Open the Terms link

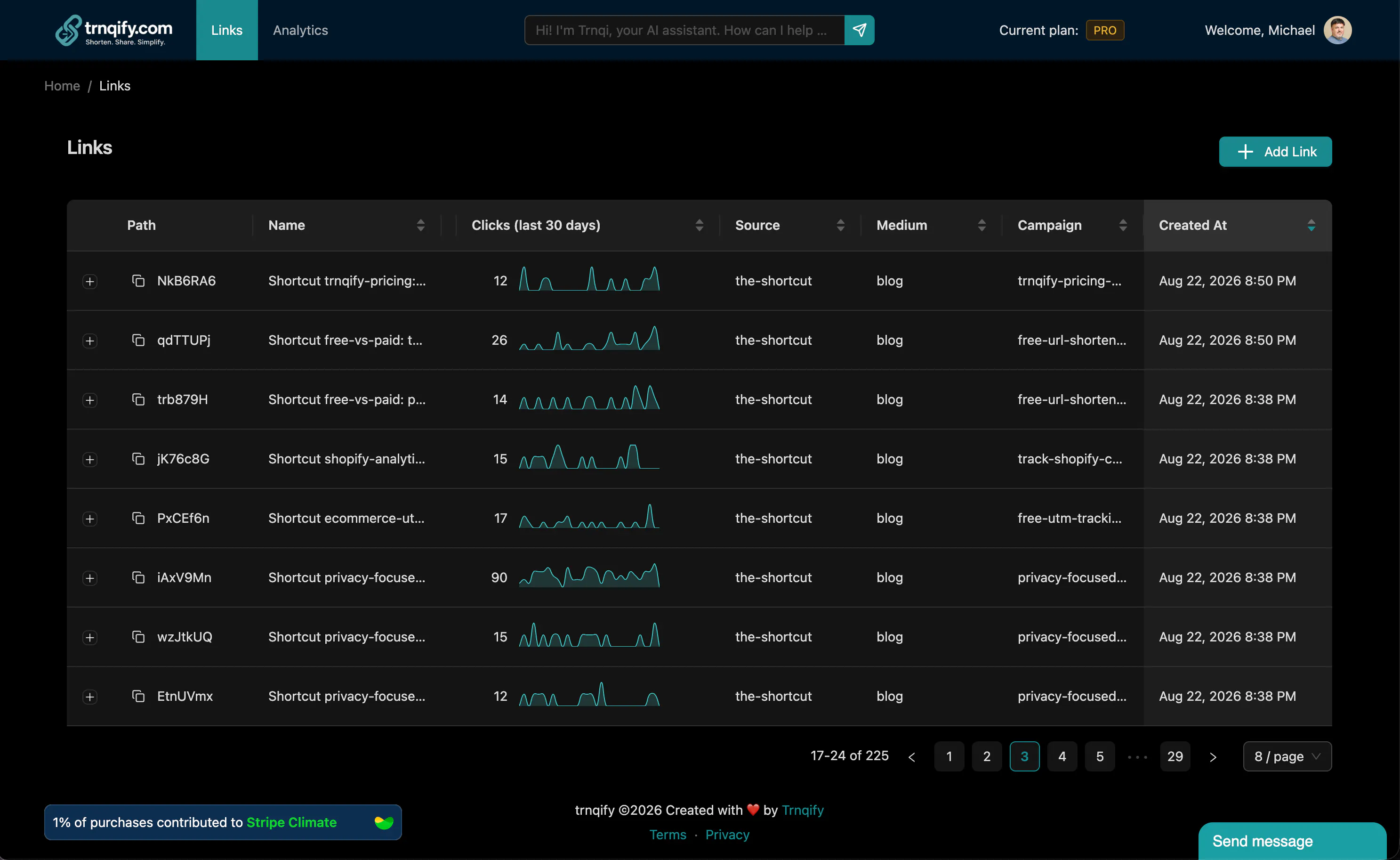pyautogui.click(x=668, y=835)
